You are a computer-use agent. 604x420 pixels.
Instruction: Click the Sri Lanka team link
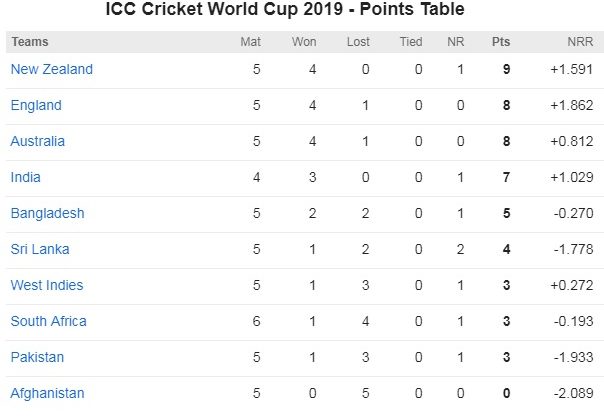click(x=40, y=249)
